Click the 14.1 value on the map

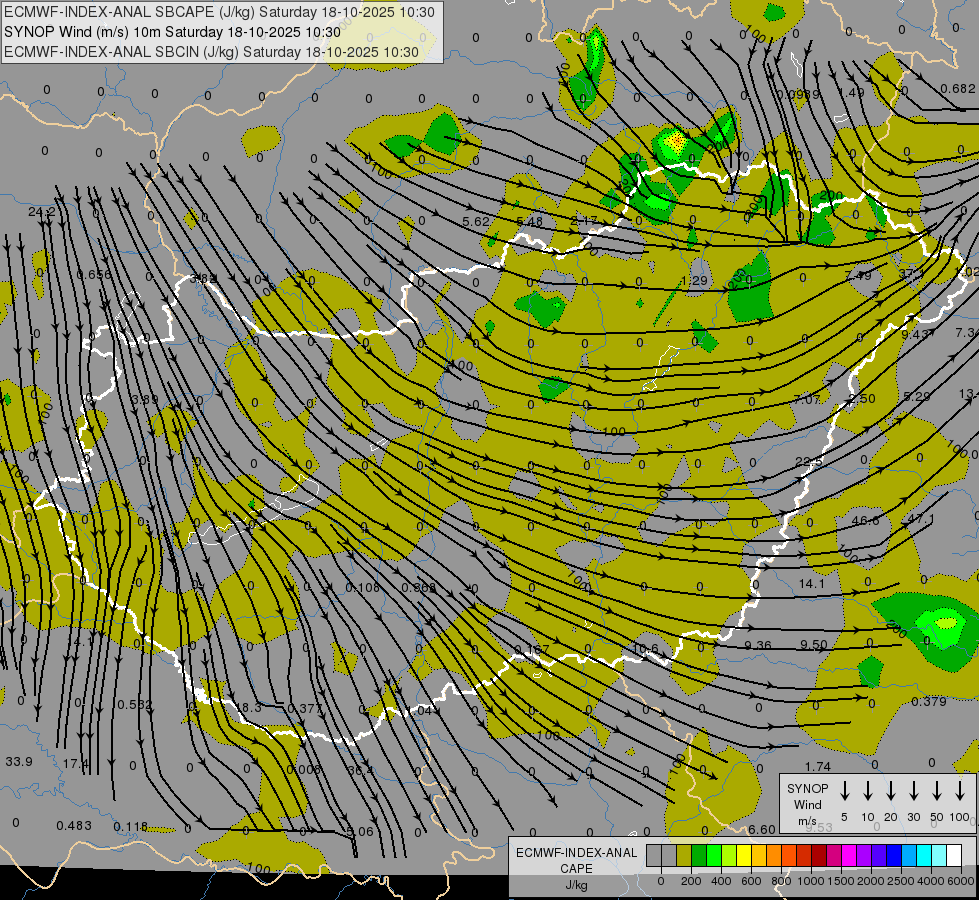pyautogui.click(x=812, y=584)
